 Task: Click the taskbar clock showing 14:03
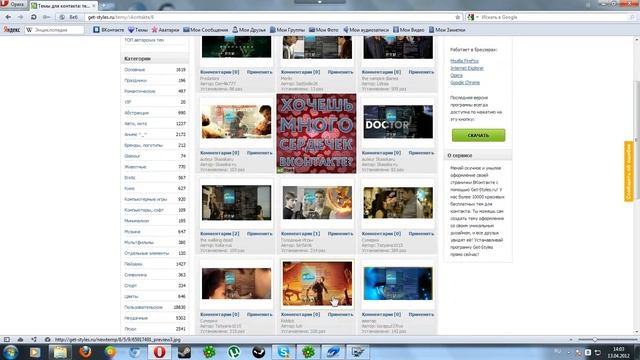click(x=619, y=352)
